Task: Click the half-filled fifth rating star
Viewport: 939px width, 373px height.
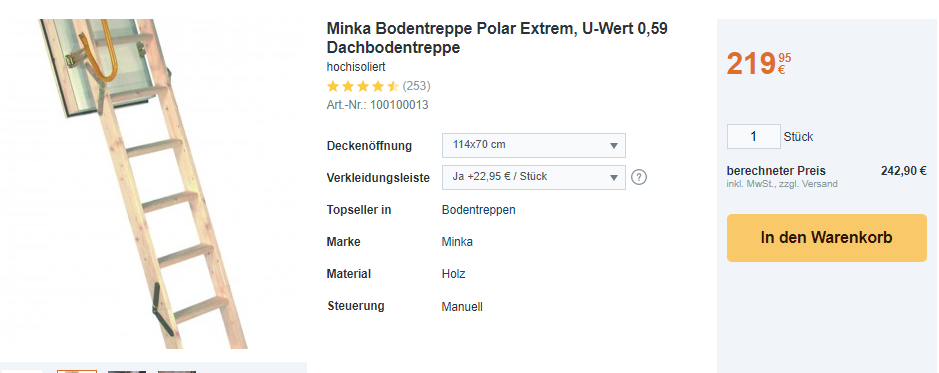Action: [393, 86]
